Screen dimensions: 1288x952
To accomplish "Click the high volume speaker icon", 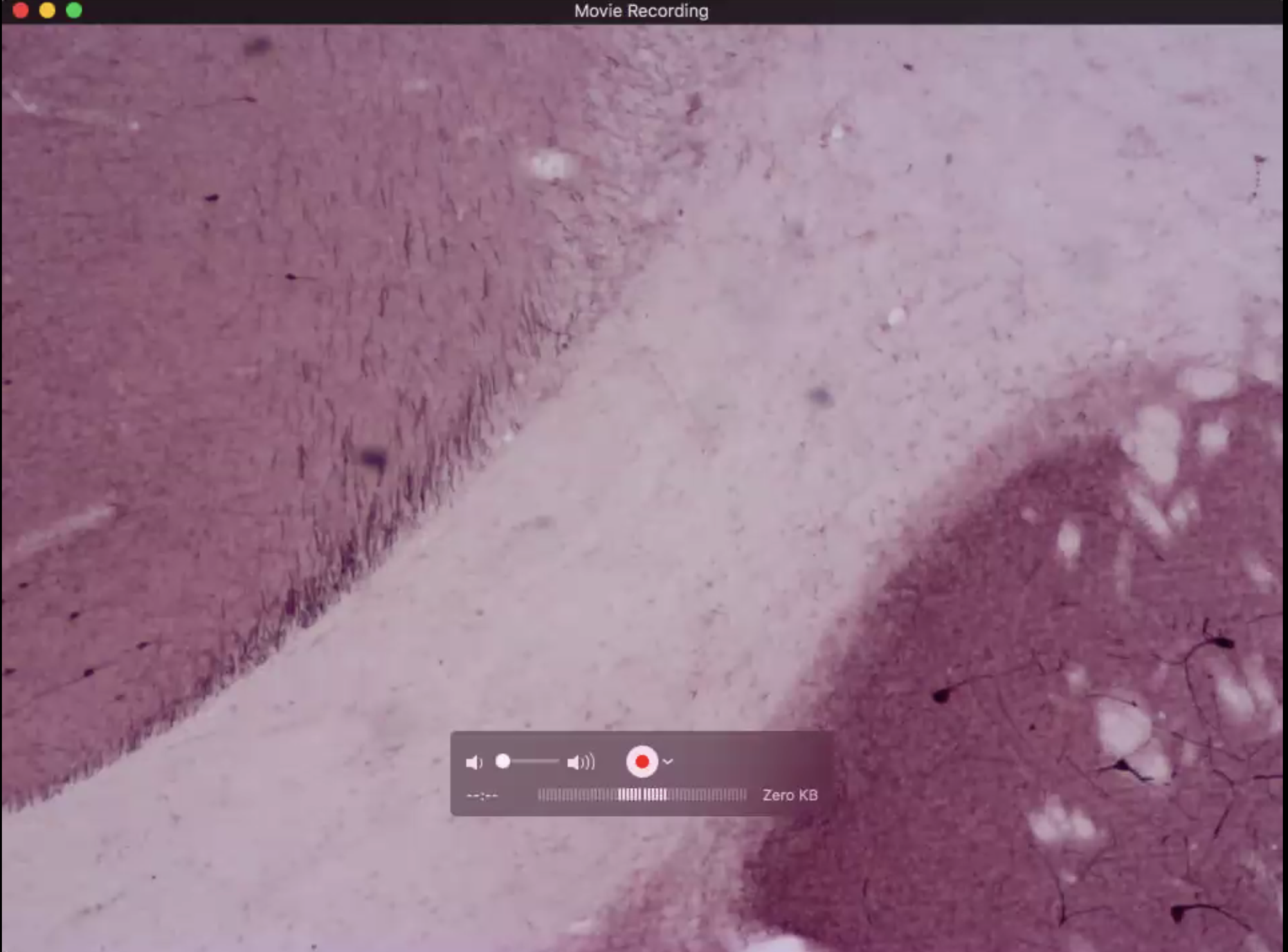I will point(581,762).
